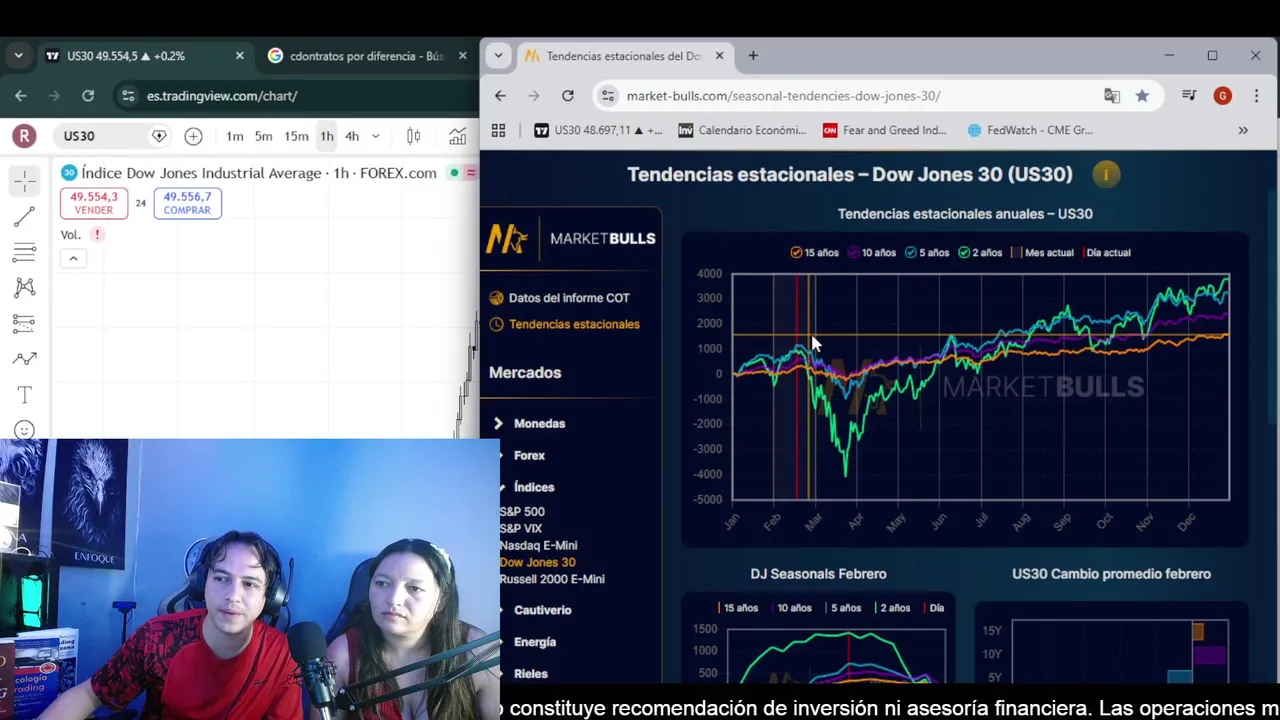Open the Russell 2000 E-Mini link
Image resolution: width=1280 pixels, height=720 pixels.
click(552, 579)
